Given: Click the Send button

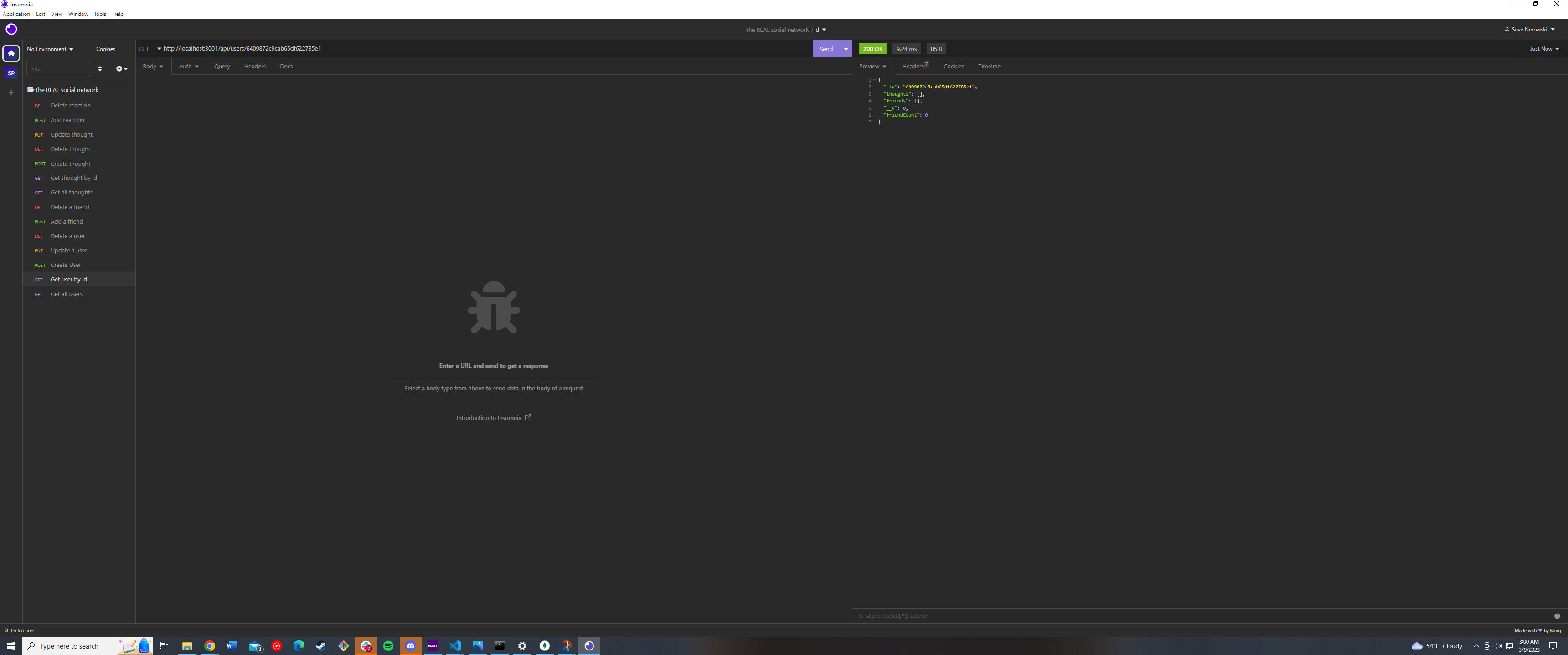Looking at the screenshot, I should coord(826,49).
